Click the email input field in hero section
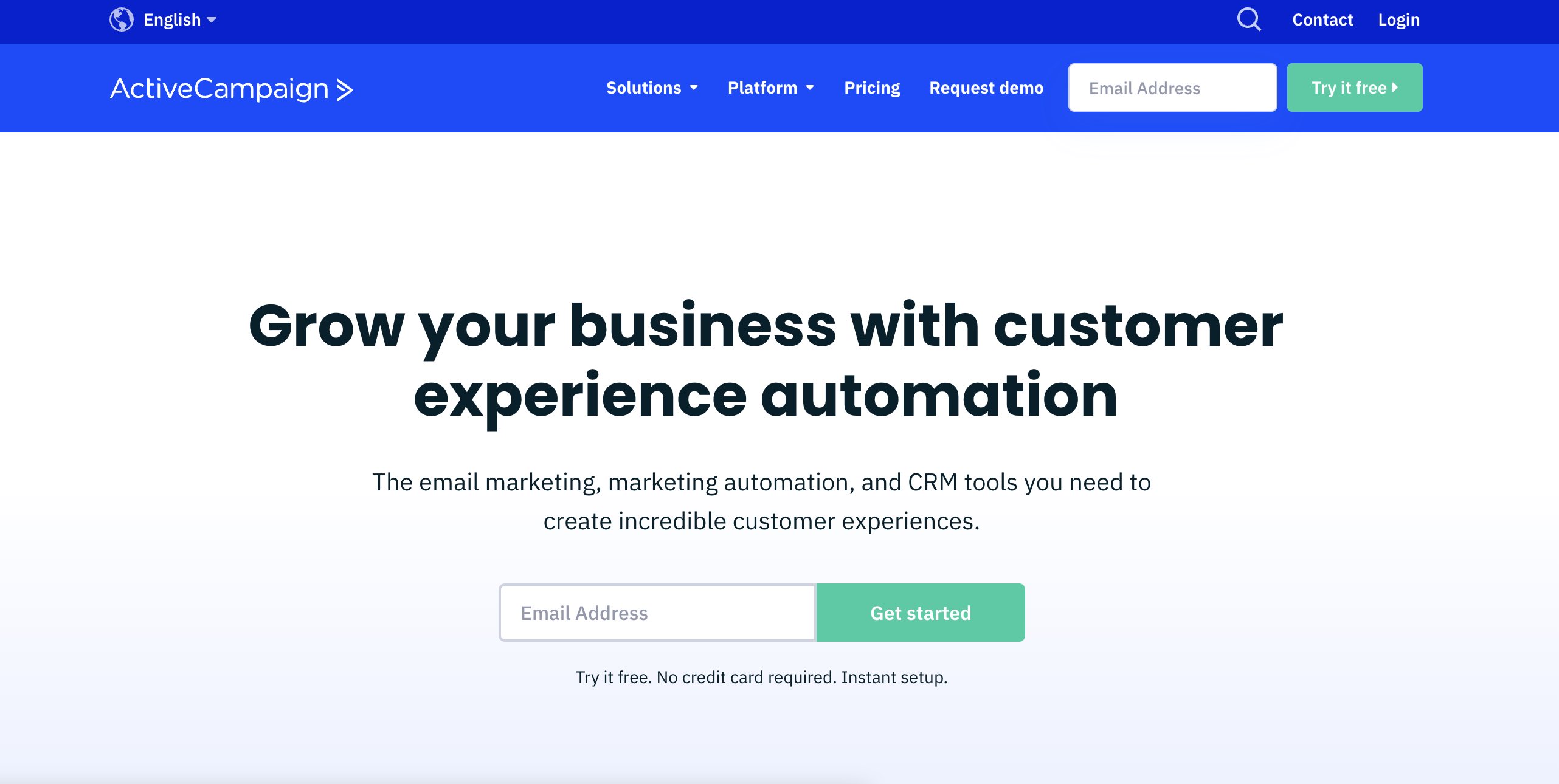Screen dimensions: 1559x784 tap(657, 613)
